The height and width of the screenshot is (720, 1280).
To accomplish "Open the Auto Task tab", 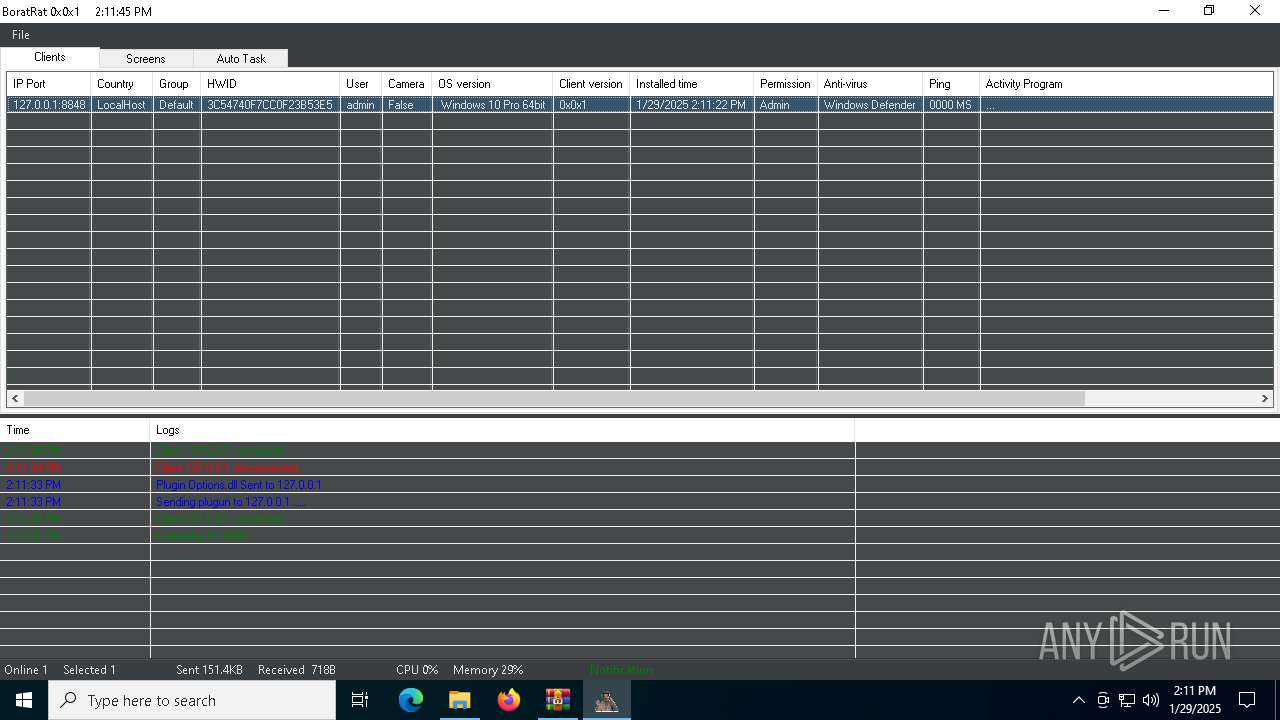I will pyautogui.click(x=241, y=59).
